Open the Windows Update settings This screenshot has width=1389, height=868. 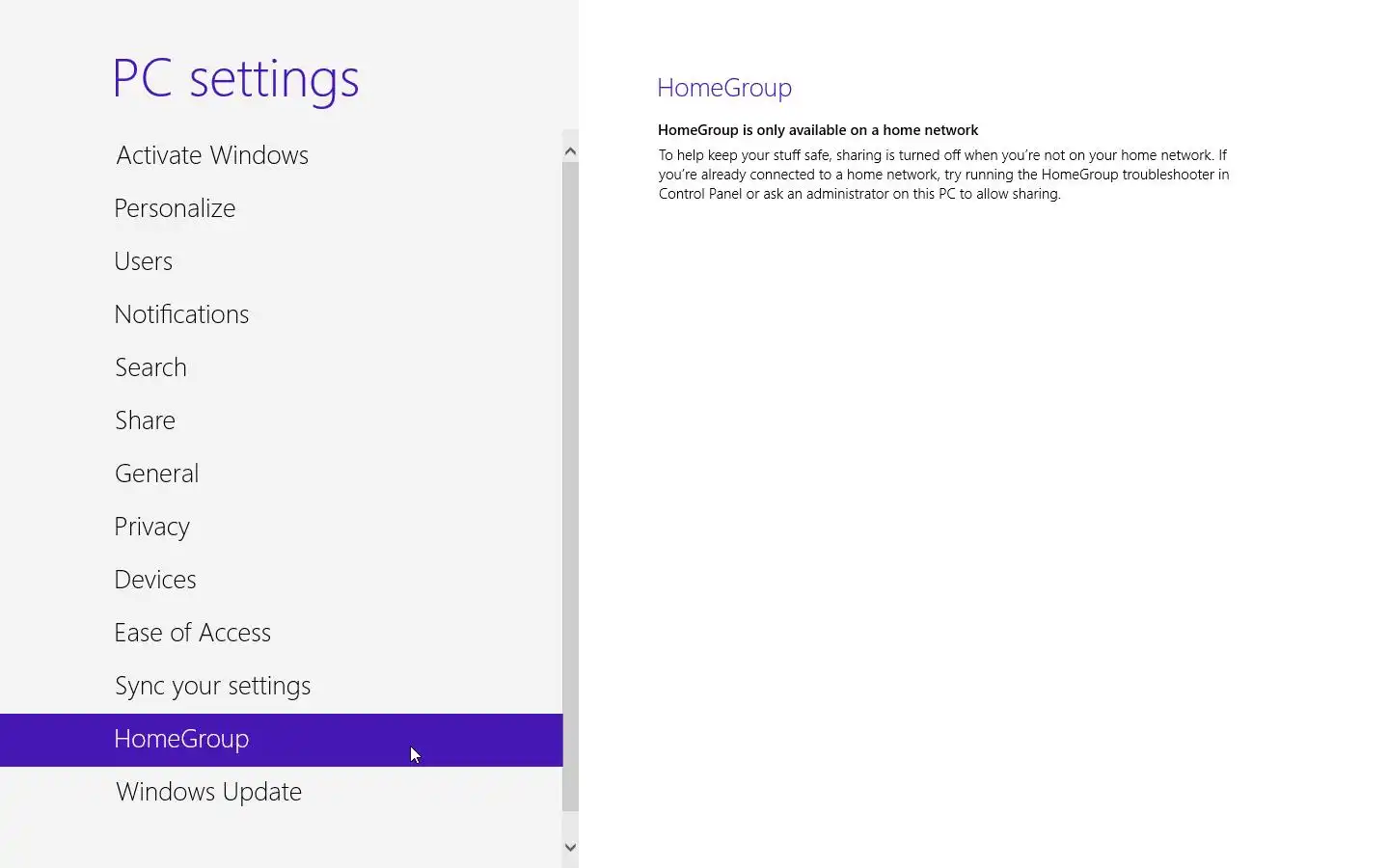[281, 792]
